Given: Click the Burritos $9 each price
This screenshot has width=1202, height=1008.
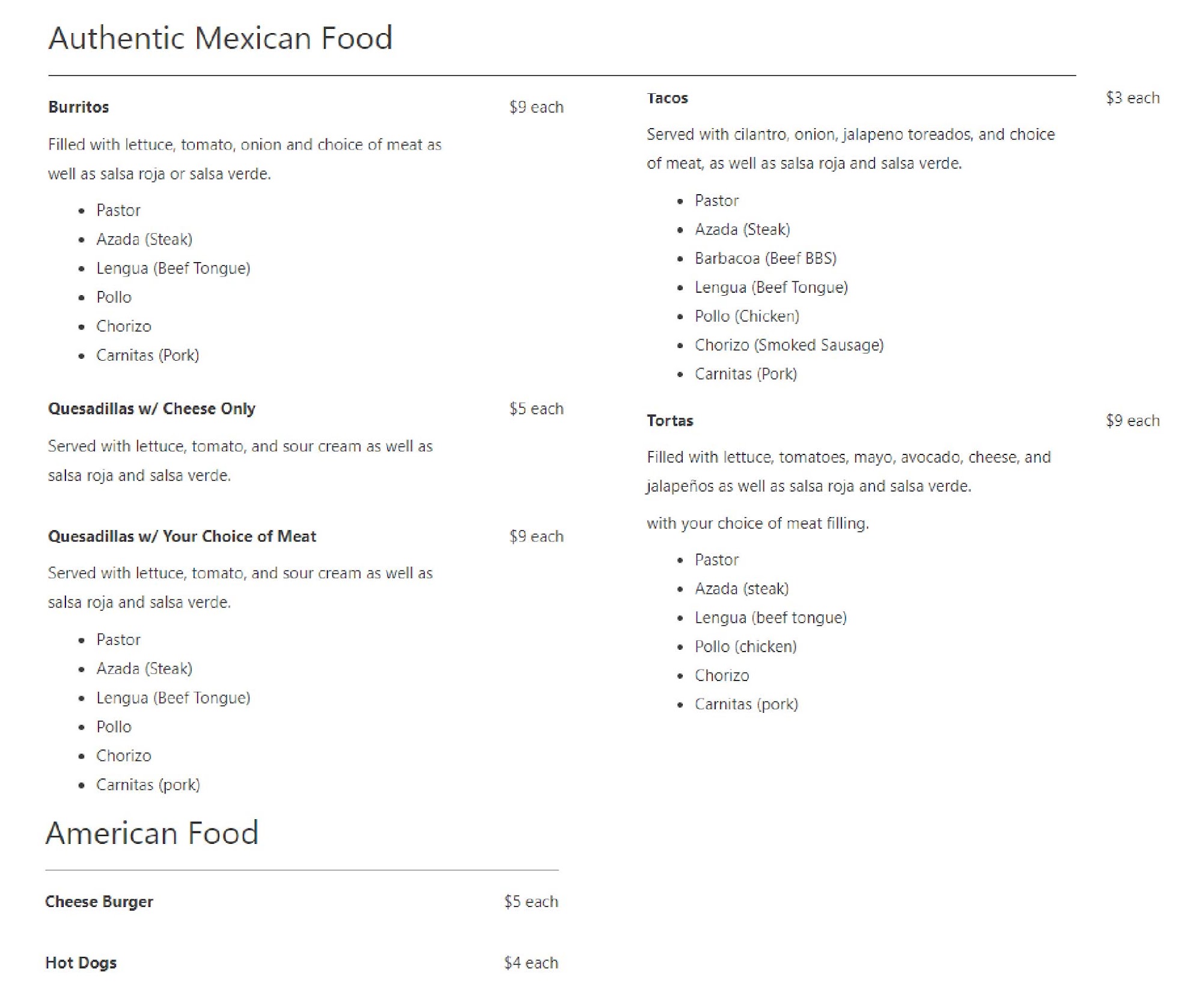Looking at the screenshot, I should pos(536,107).
